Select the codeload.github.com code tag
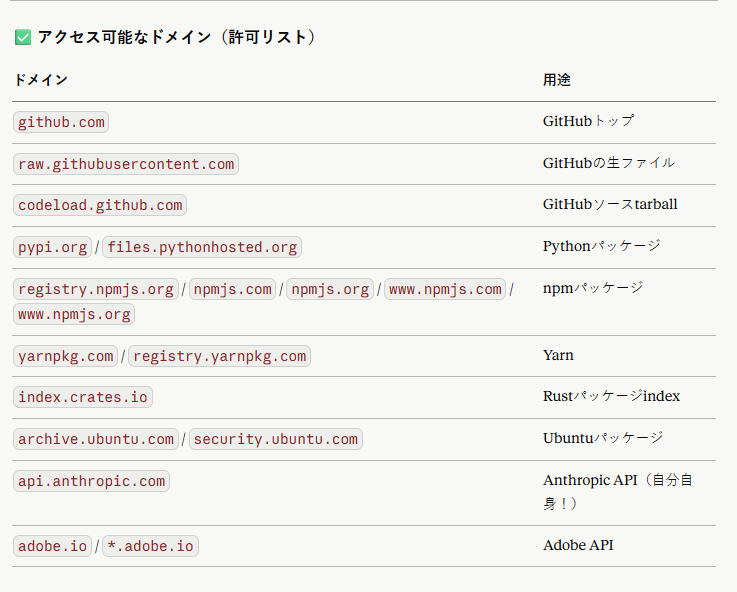The height and width of the screenshot is (592, 737). pyautogui.click(x=100, y=205)
